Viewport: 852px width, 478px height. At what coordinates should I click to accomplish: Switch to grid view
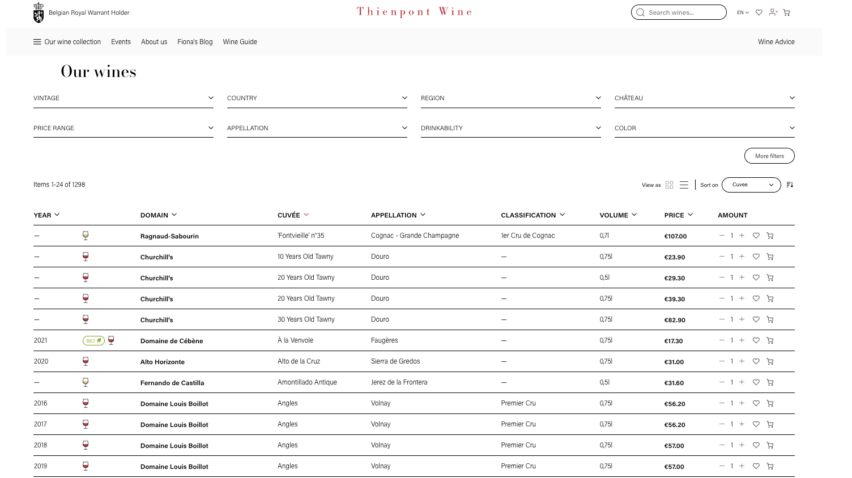coord(669,185)
